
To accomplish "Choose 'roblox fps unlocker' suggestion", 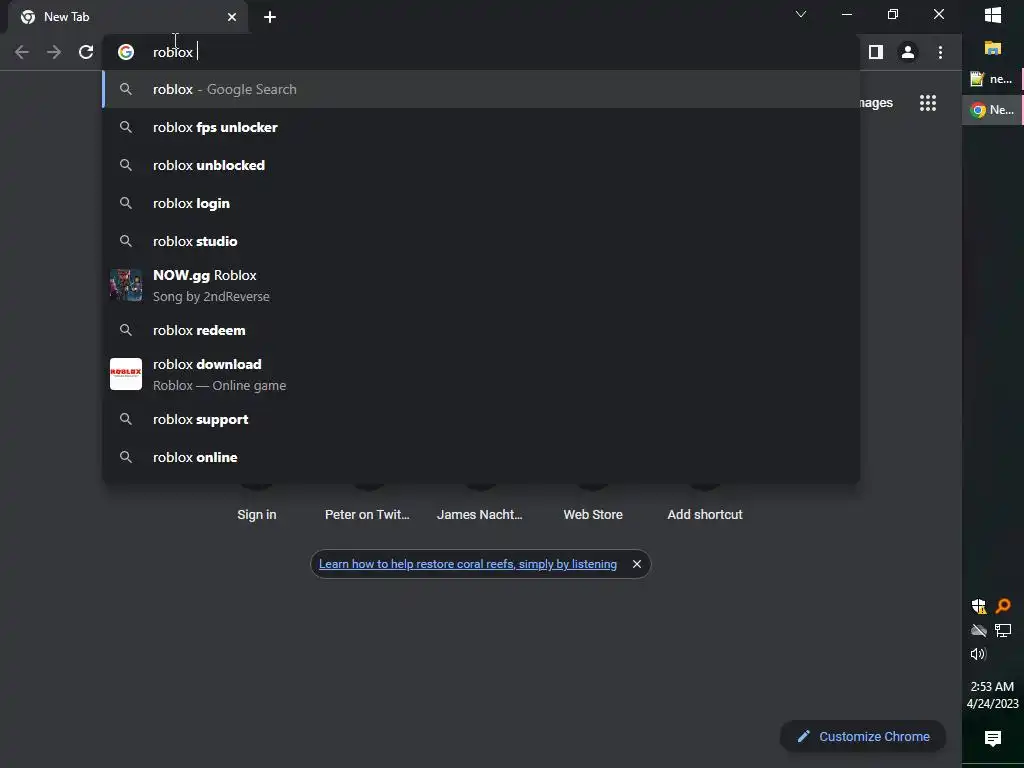I will [x=481, y=127].
